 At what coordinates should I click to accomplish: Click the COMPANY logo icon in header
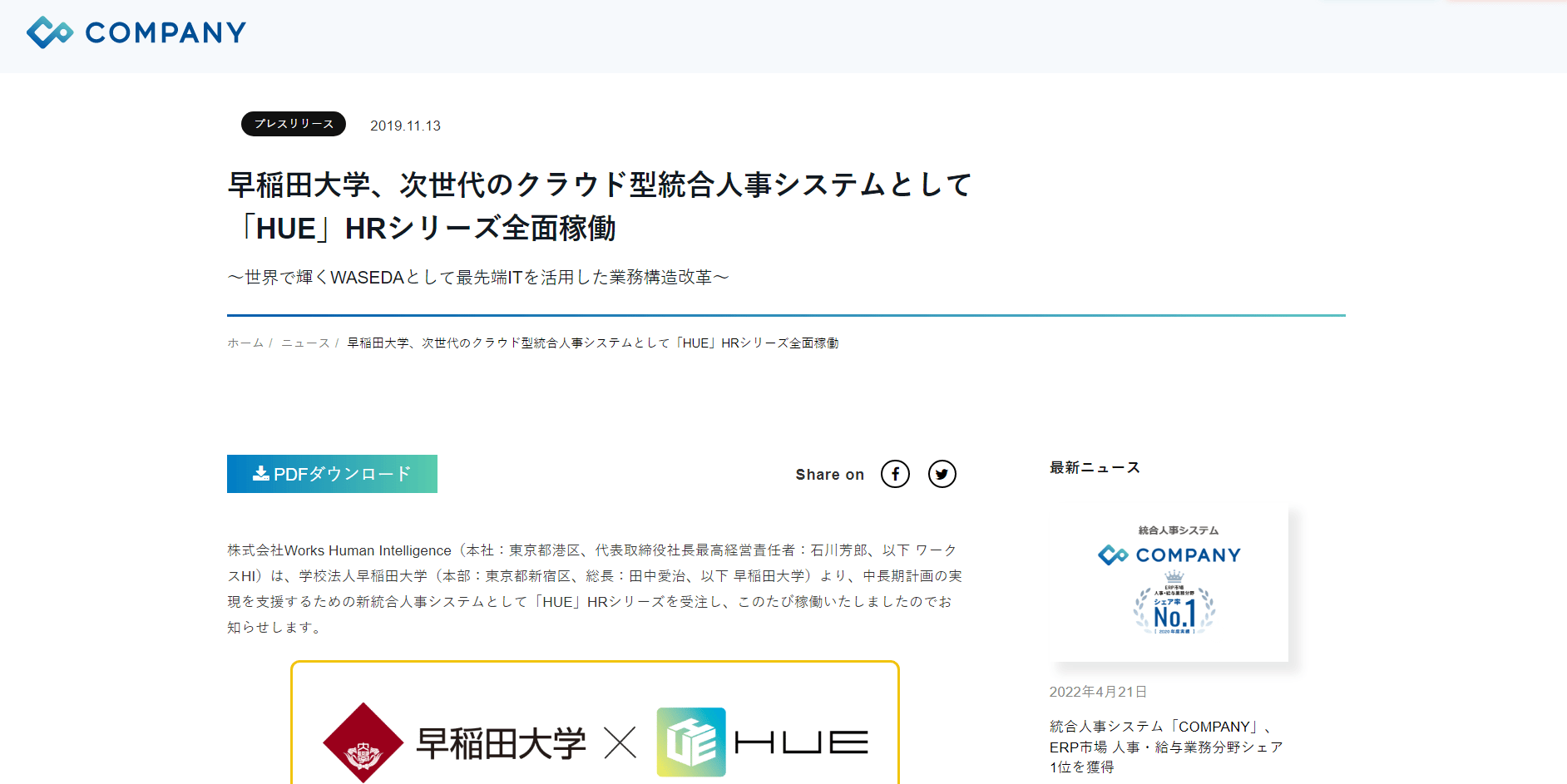(x=50, y=32)
